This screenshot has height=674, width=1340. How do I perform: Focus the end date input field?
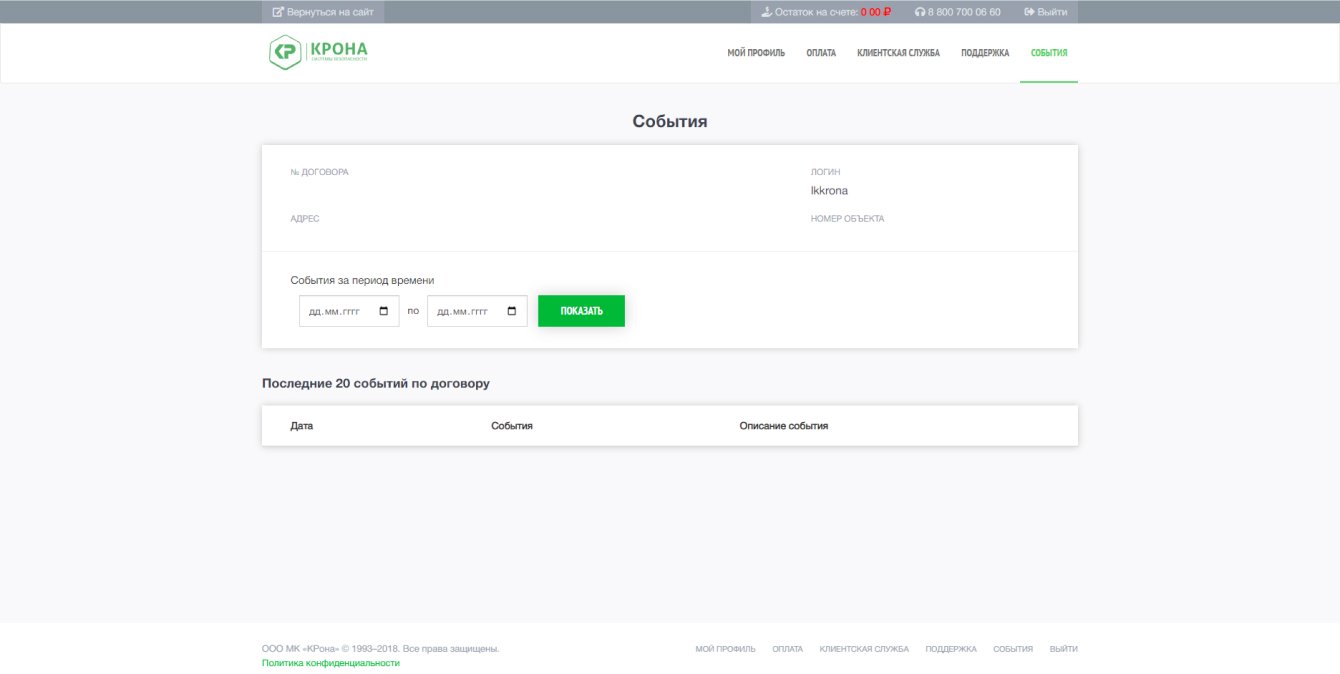click(477, 311)
